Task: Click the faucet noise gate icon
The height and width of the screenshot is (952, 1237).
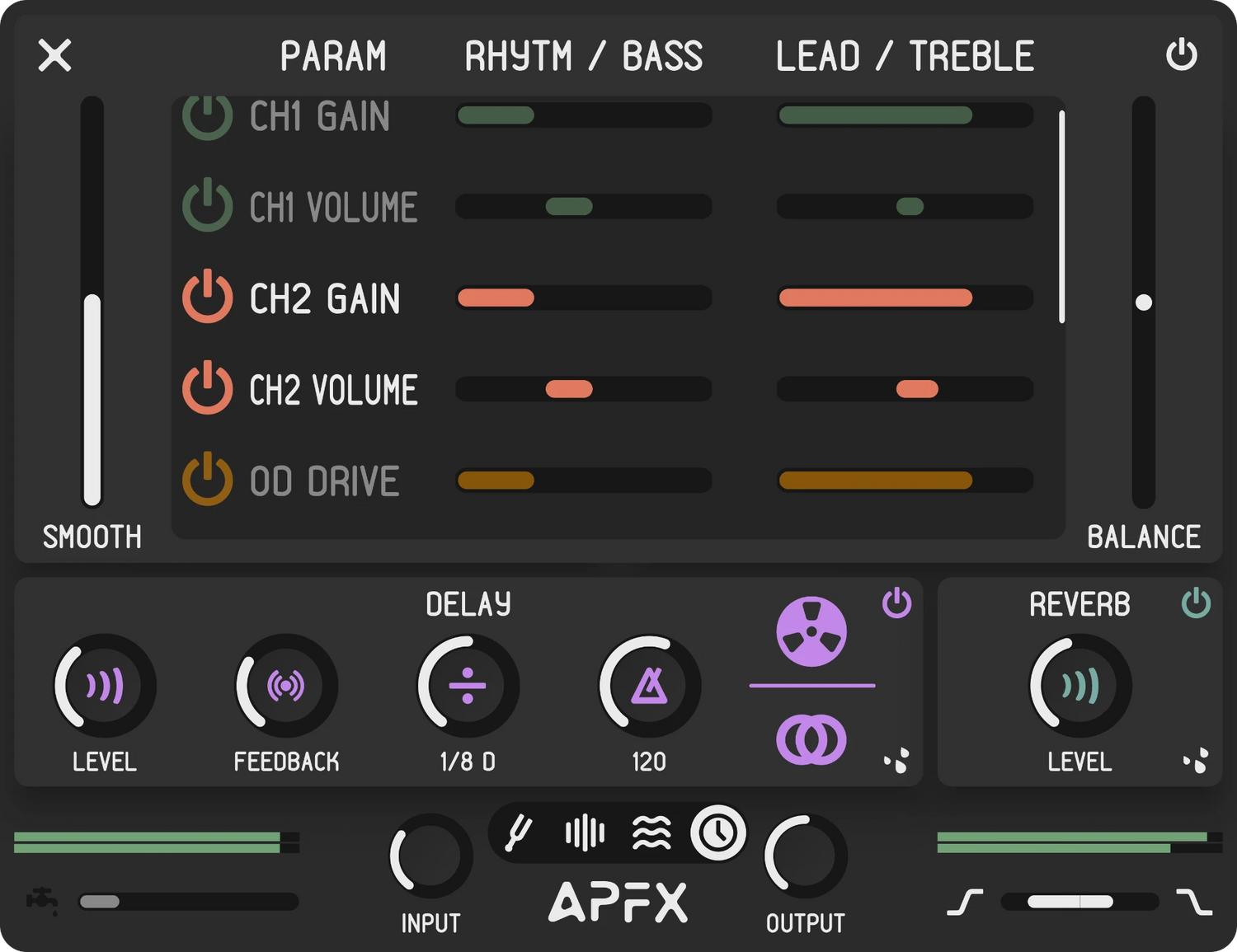Action: click(42, 900)
